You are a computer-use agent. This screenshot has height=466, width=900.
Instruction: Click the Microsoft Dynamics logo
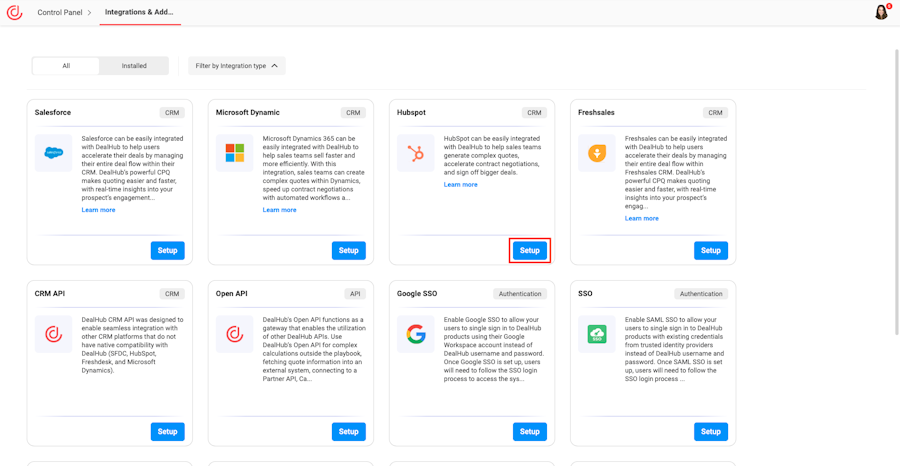click(234, 153)
